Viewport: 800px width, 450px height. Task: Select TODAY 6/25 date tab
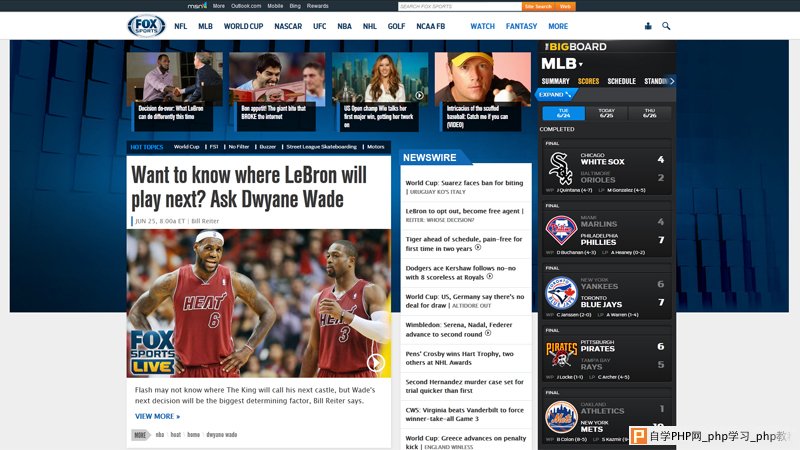point(606,113)
